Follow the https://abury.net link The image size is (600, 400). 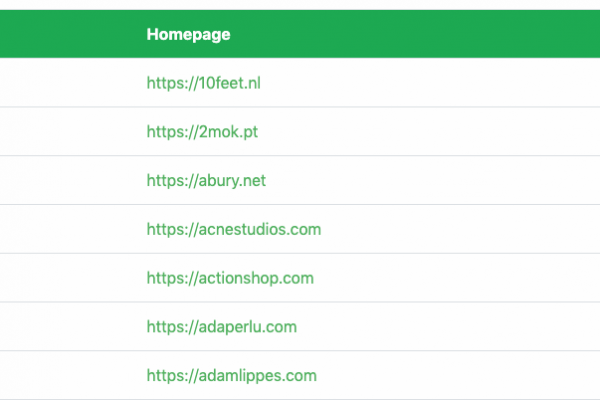click(206, 181)
